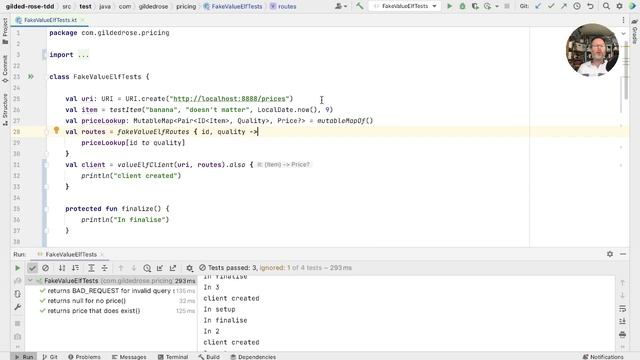Open test runner settings gear
This screenshot has width=640, height=360.
click(x=189, y=268)
